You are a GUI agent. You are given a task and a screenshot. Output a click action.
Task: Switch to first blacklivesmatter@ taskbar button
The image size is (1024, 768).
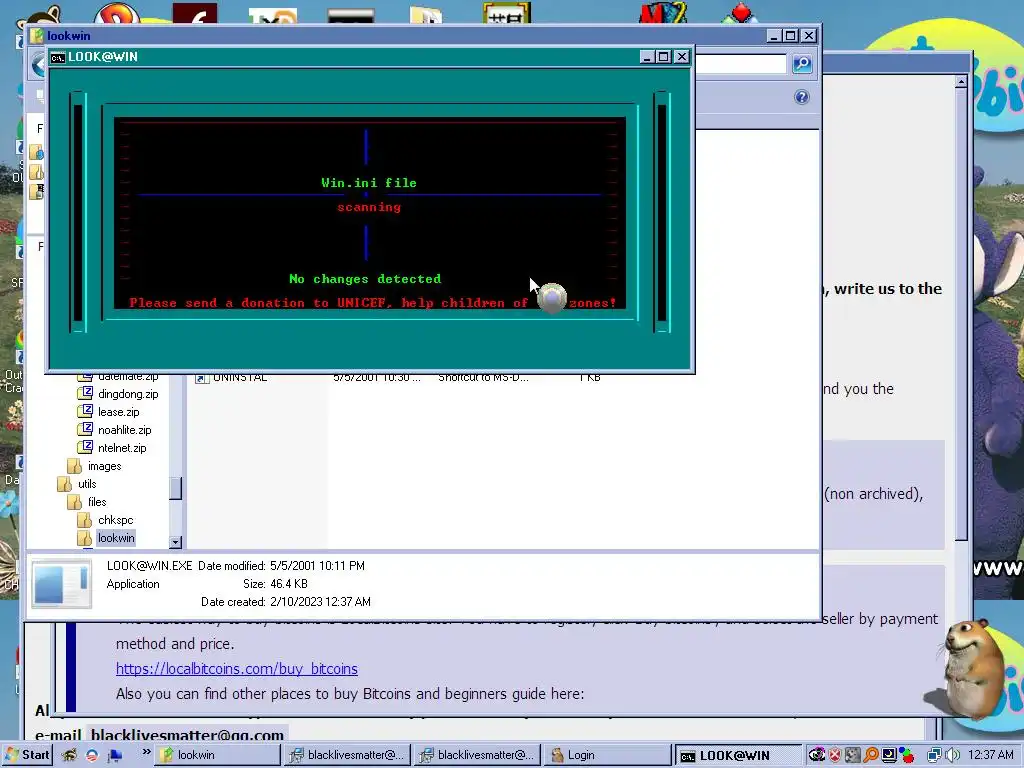(x=347, y=755)
